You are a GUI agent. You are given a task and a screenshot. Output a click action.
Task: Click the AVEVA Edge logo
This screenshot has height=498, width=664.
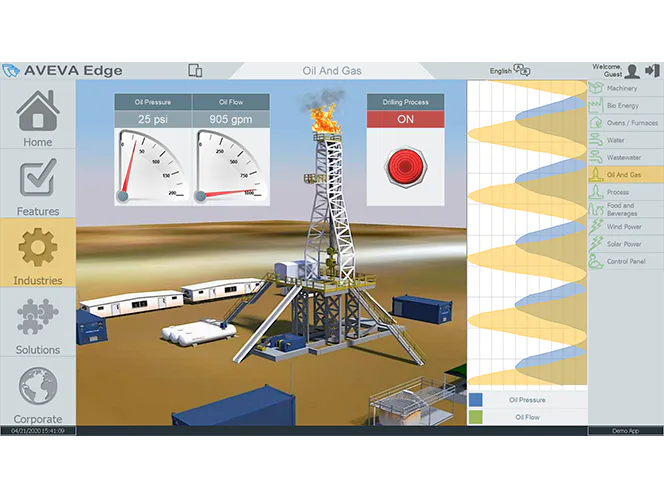[62, 70]
